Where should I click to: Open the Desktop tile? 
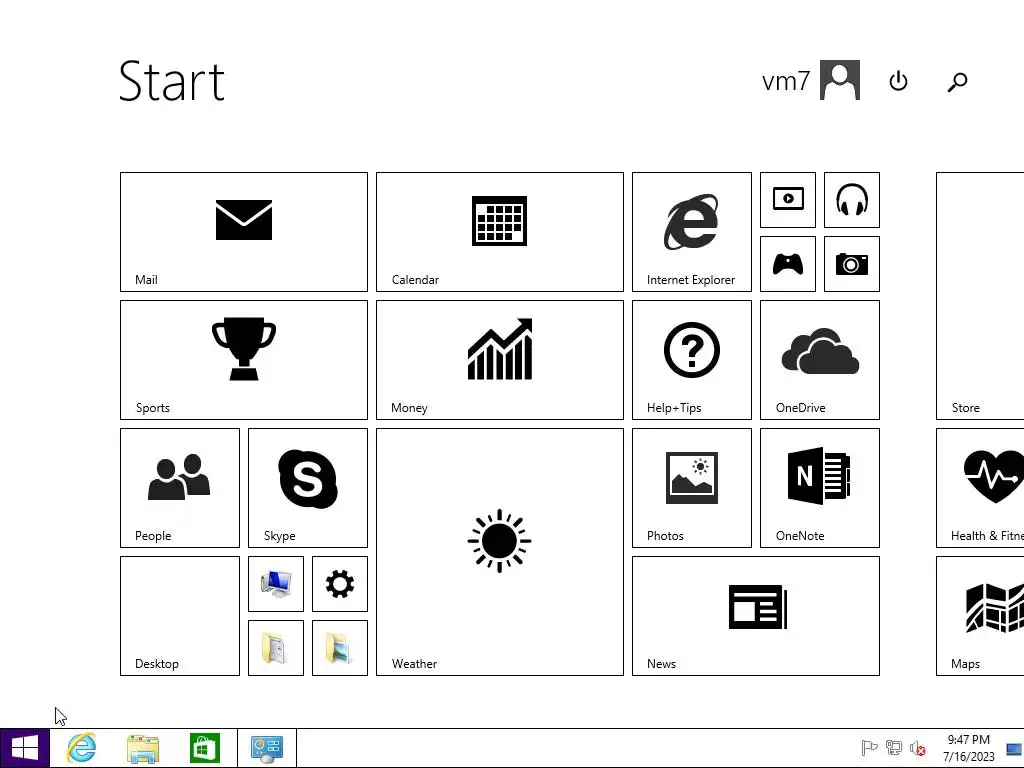point(180,616)
